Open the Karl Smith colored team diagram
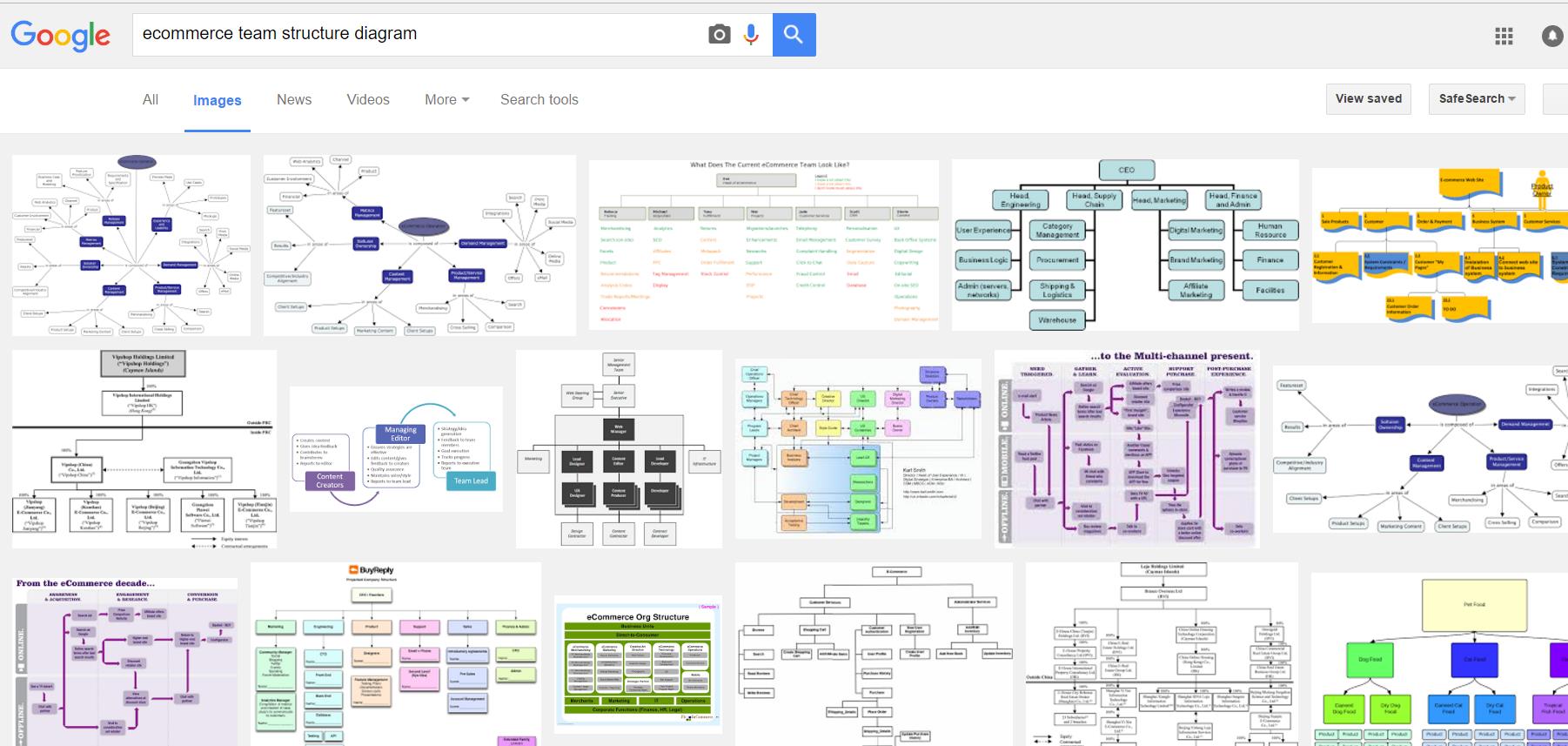The image size is (1568, 746). 858,449
